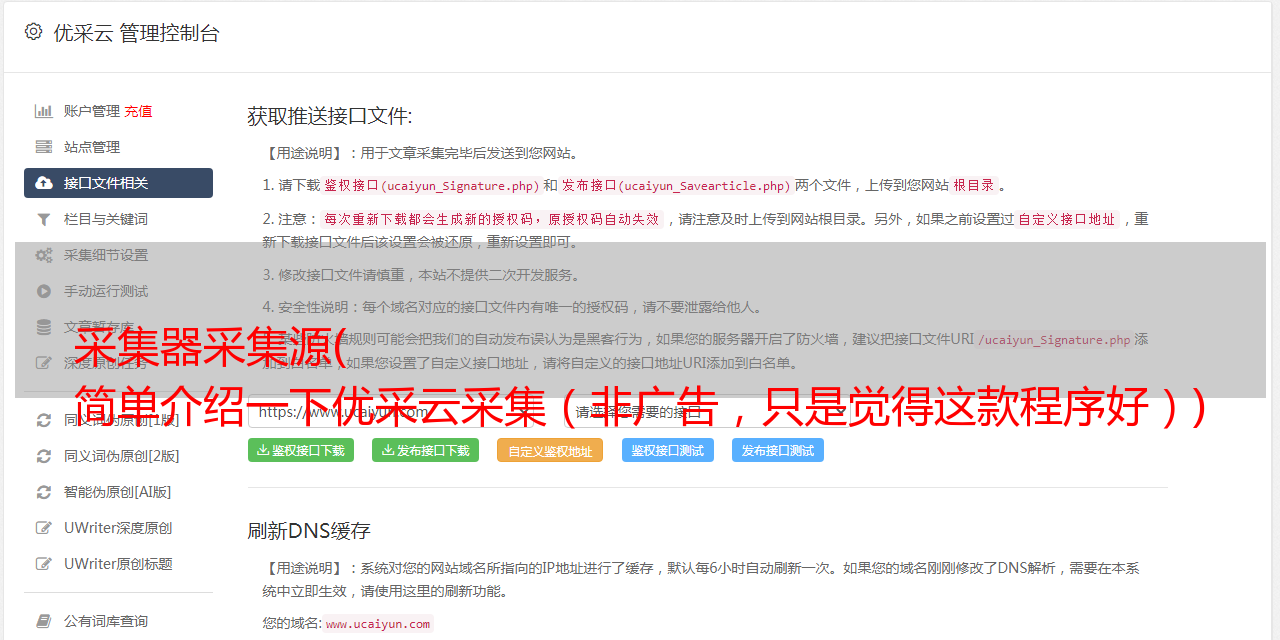Click the red 充值 recharge link

[138, 111]
